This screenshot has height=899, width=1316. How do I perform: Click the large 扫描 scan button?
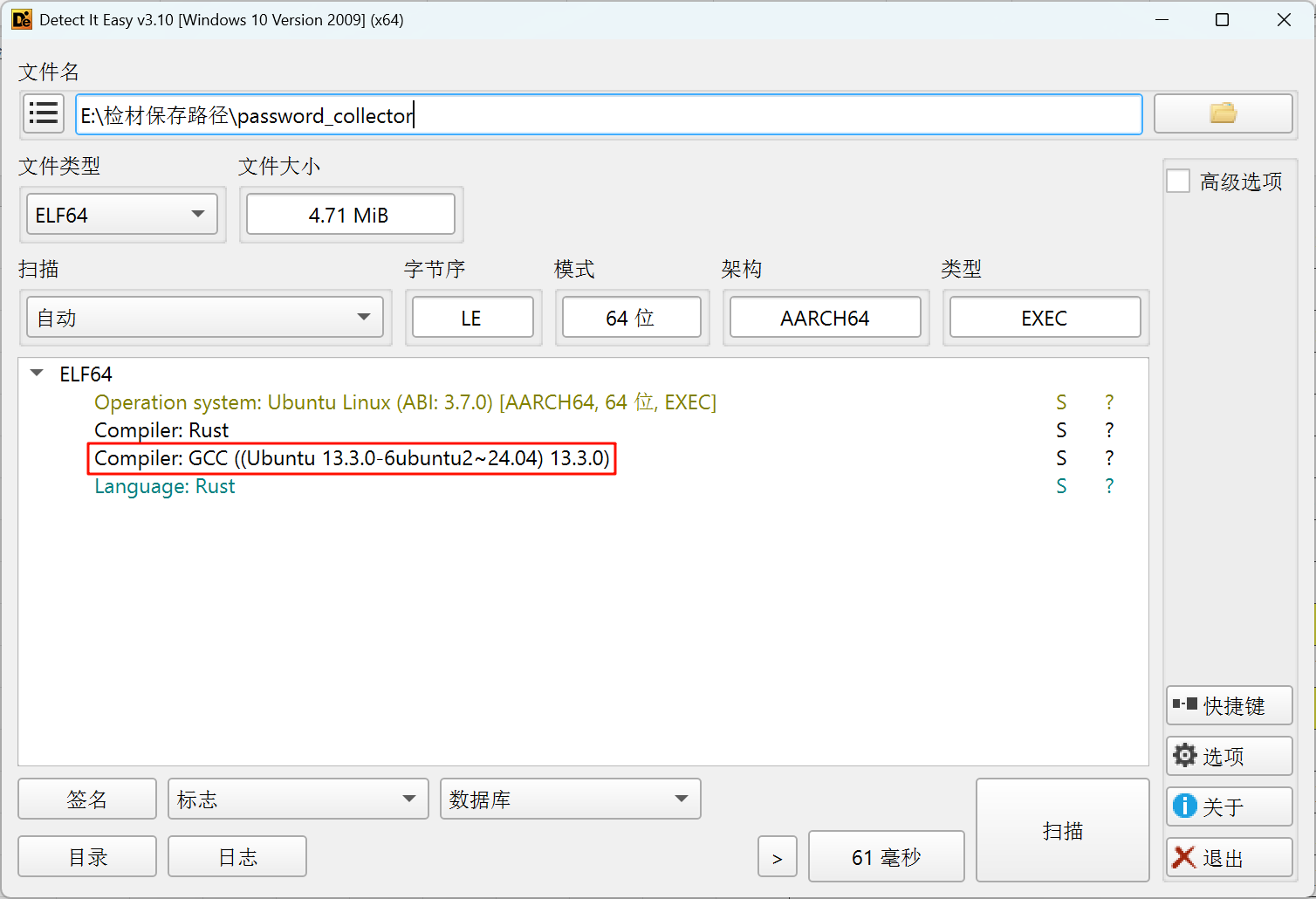tap(1063, 830)
